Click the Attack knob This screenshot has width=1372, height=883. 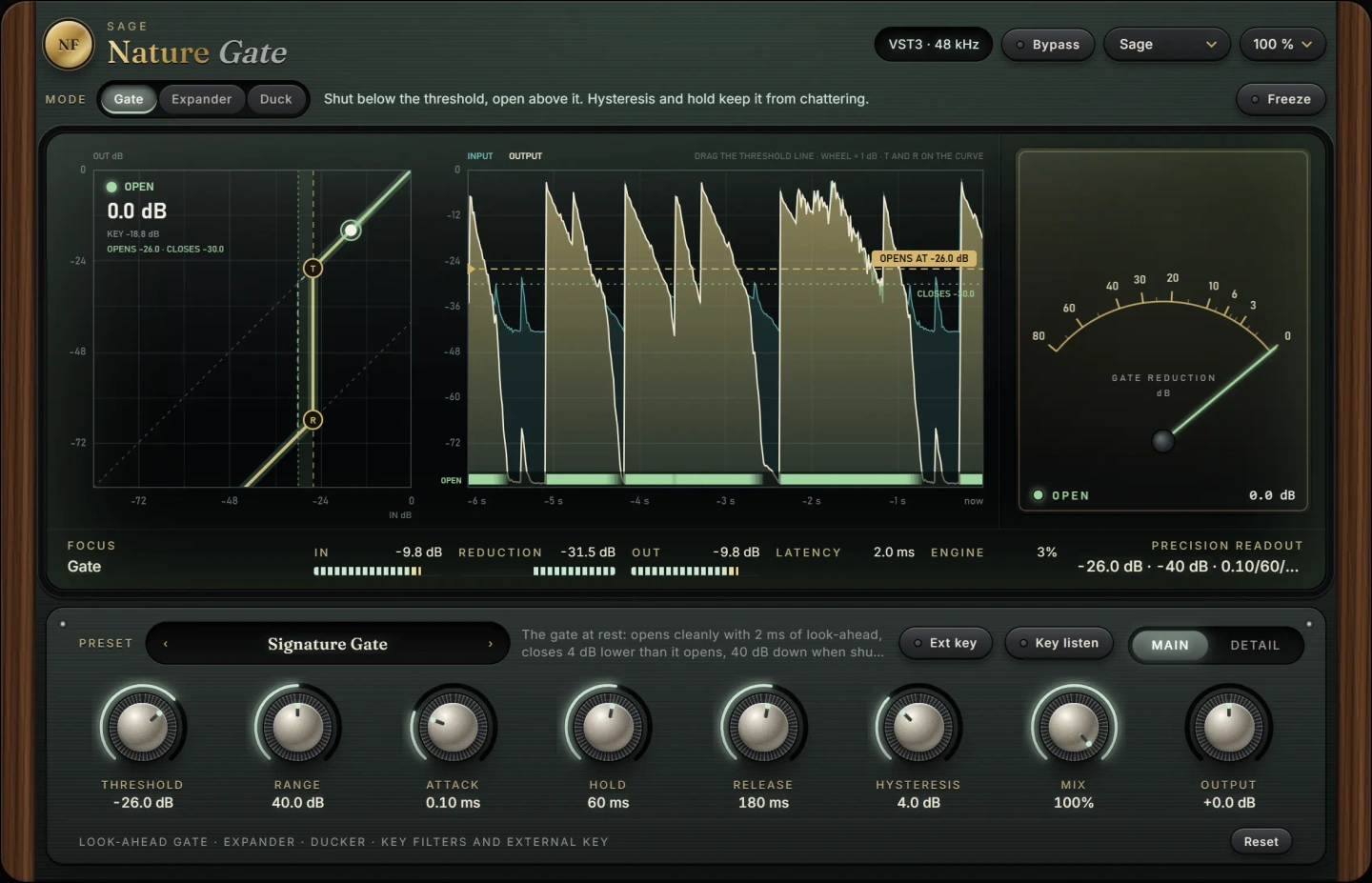coord(453,728)
